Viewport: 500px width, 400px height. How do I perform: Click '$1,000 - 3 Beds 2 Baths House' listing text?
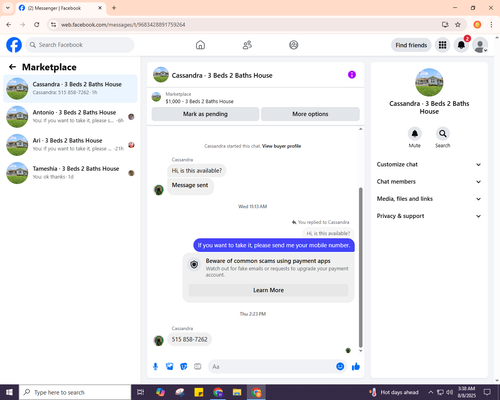tap(199, 101)
